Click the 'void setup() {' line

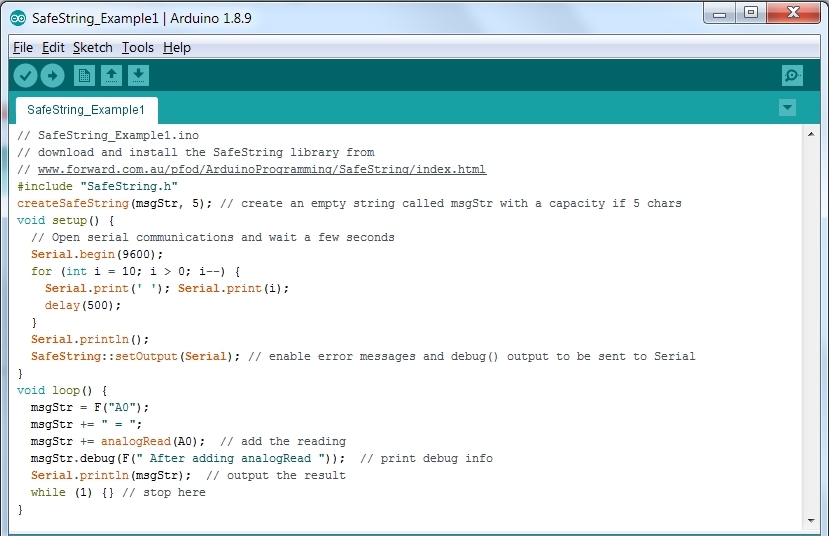tap(66, 220)
